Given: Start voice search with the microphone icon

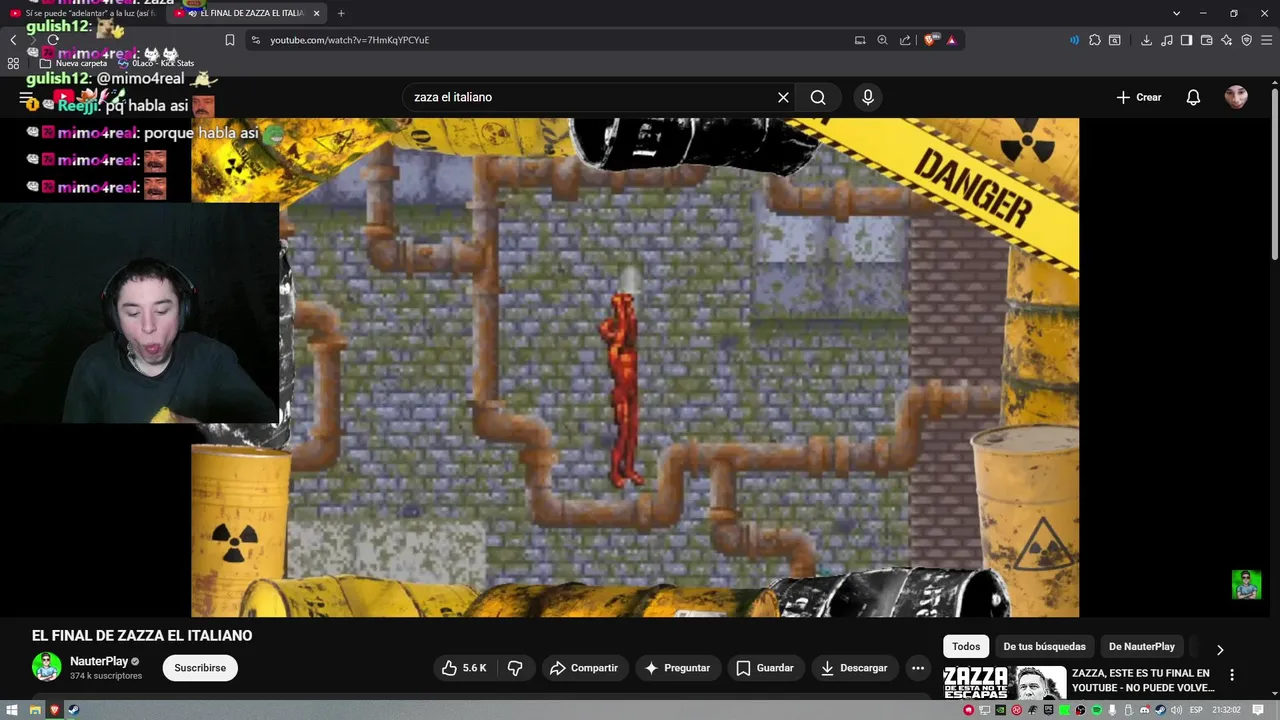Looking at the screenshot, I should point(868,97).
